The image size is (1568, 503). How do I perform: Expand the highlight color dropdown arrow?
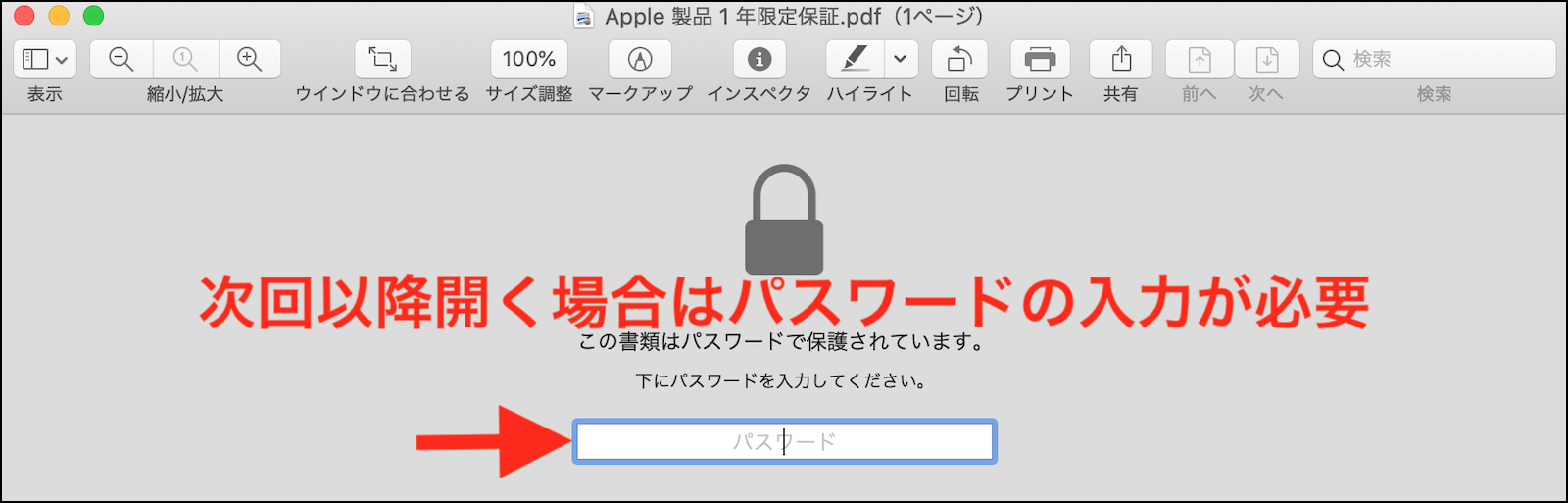tap(901, 60)
